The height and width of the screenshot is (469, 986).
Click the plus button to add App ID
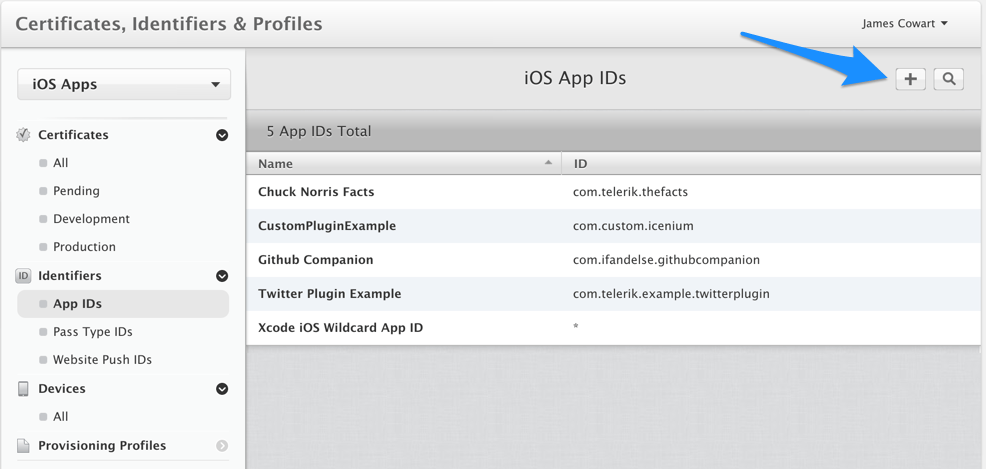pos(911,79)
